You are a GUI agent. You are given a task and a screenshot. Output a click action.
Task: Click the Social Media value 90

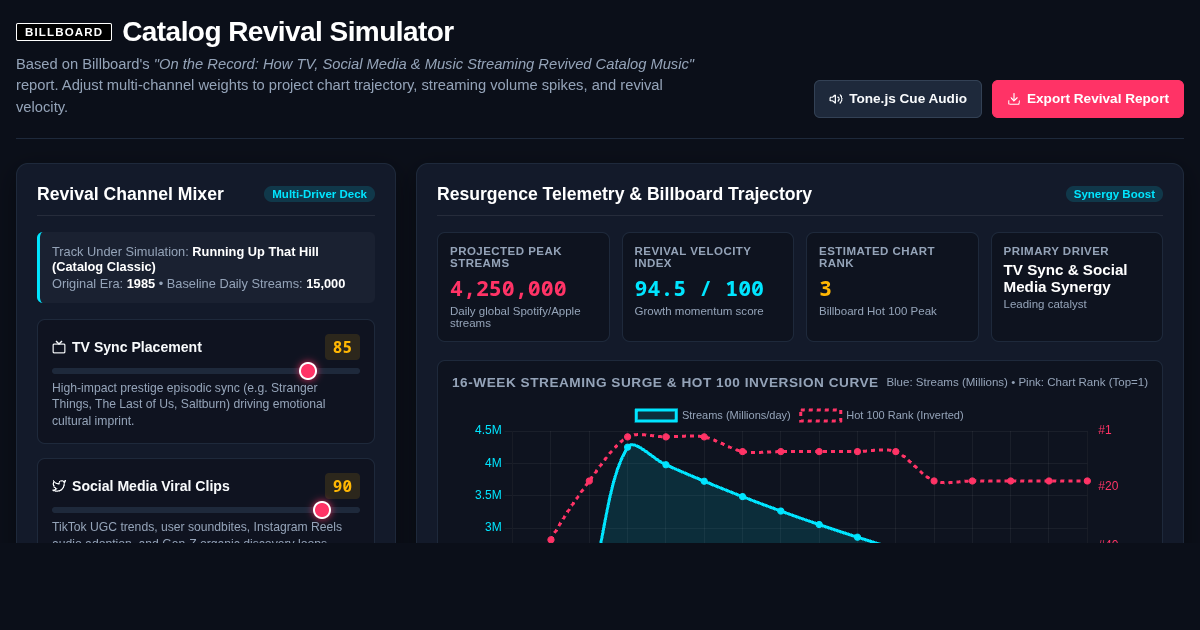click(x=342, y=486)
